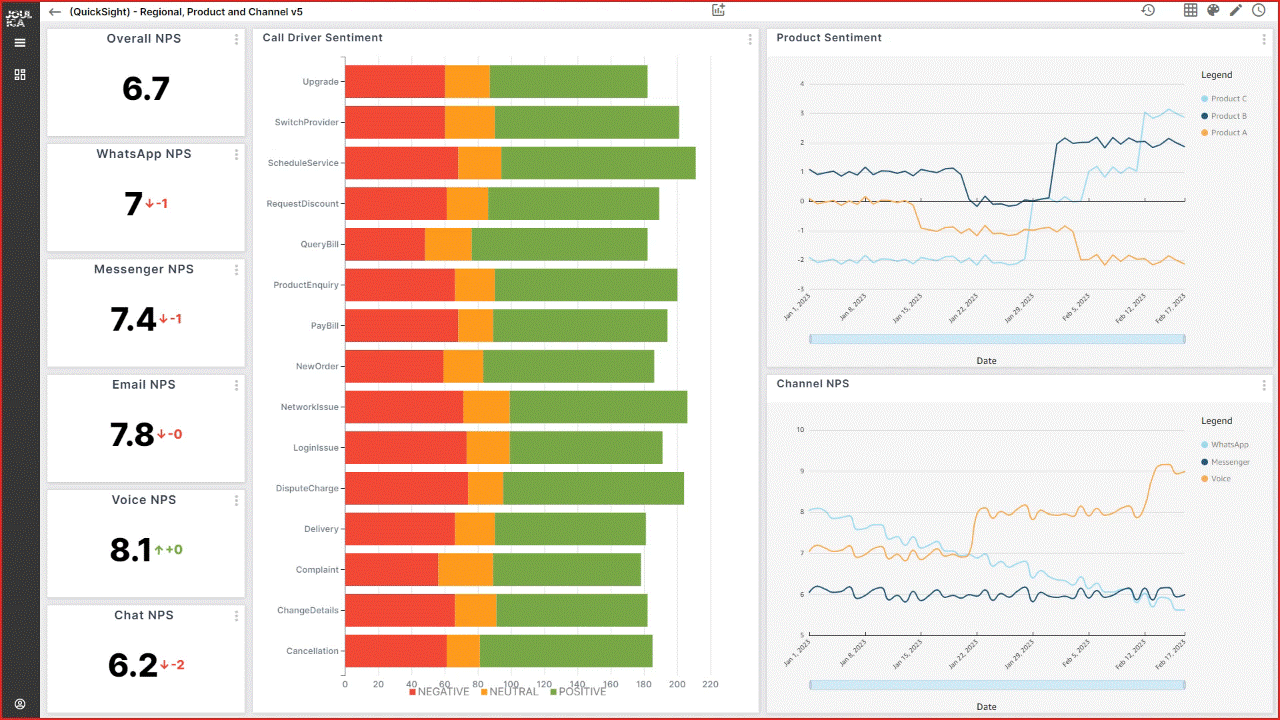This screenshot has height=720, width=1280.
Task: Open the Overall NPS card options menu
Action: point(236,38)
